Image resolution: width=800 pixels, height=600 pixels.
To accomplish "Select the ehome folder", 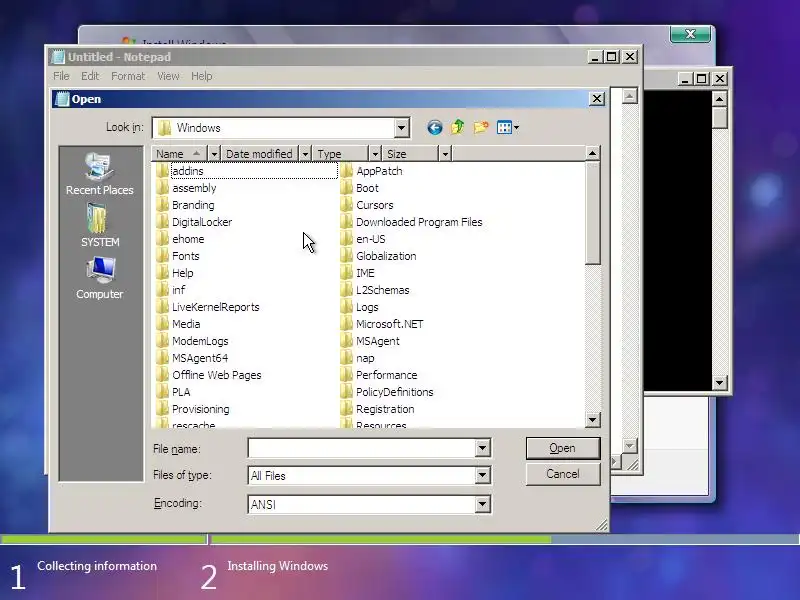I will (x=181, y=239).
